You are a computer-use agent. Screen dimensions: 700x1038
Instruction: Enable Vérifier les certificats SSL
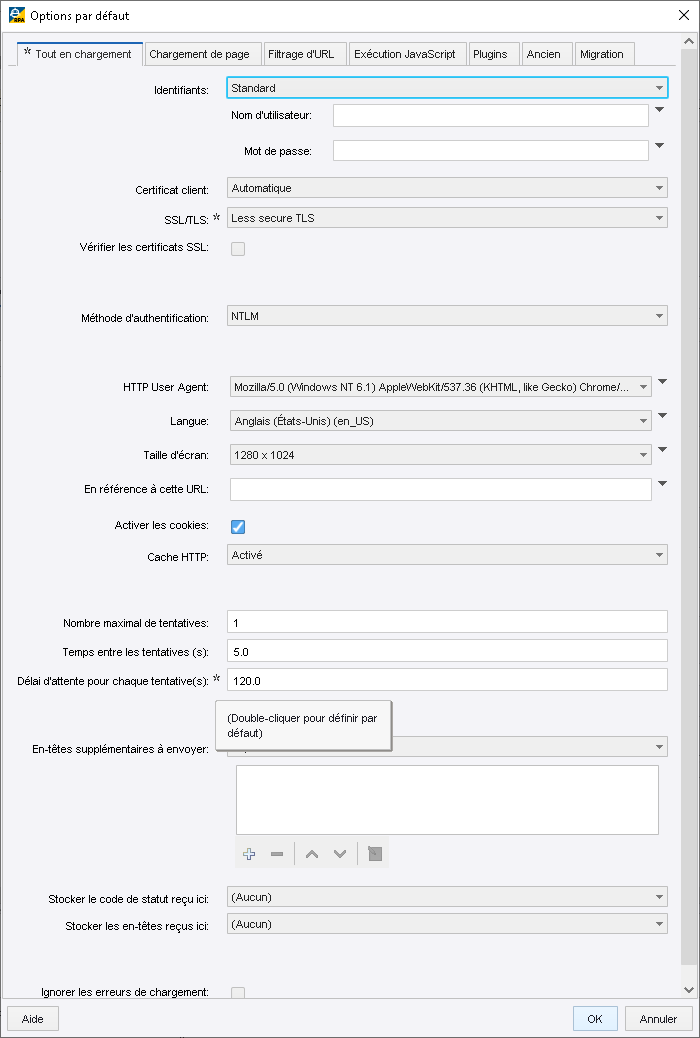(x=237, y=248)
